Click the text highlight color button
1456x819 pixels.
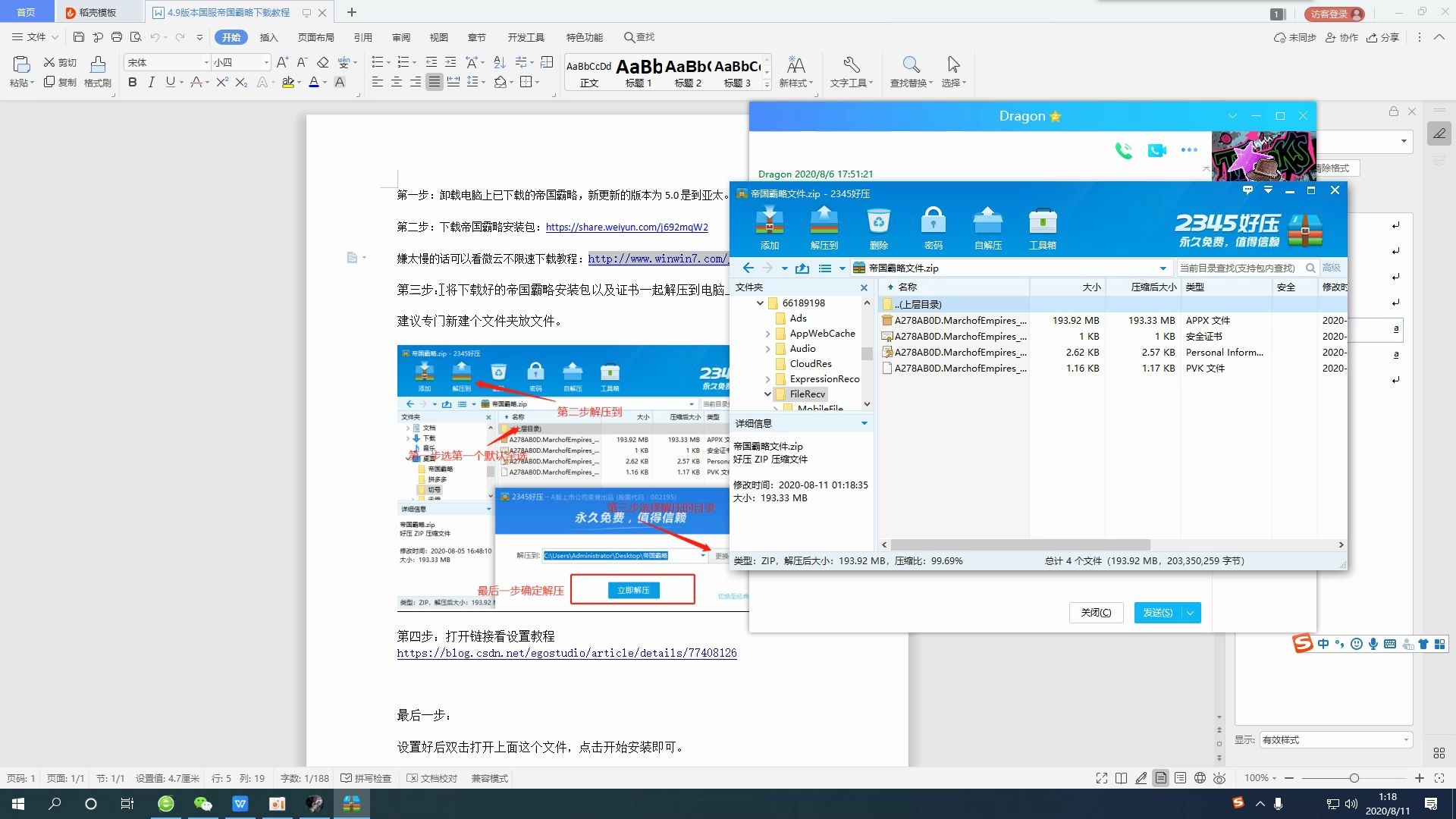coord(288,82)
